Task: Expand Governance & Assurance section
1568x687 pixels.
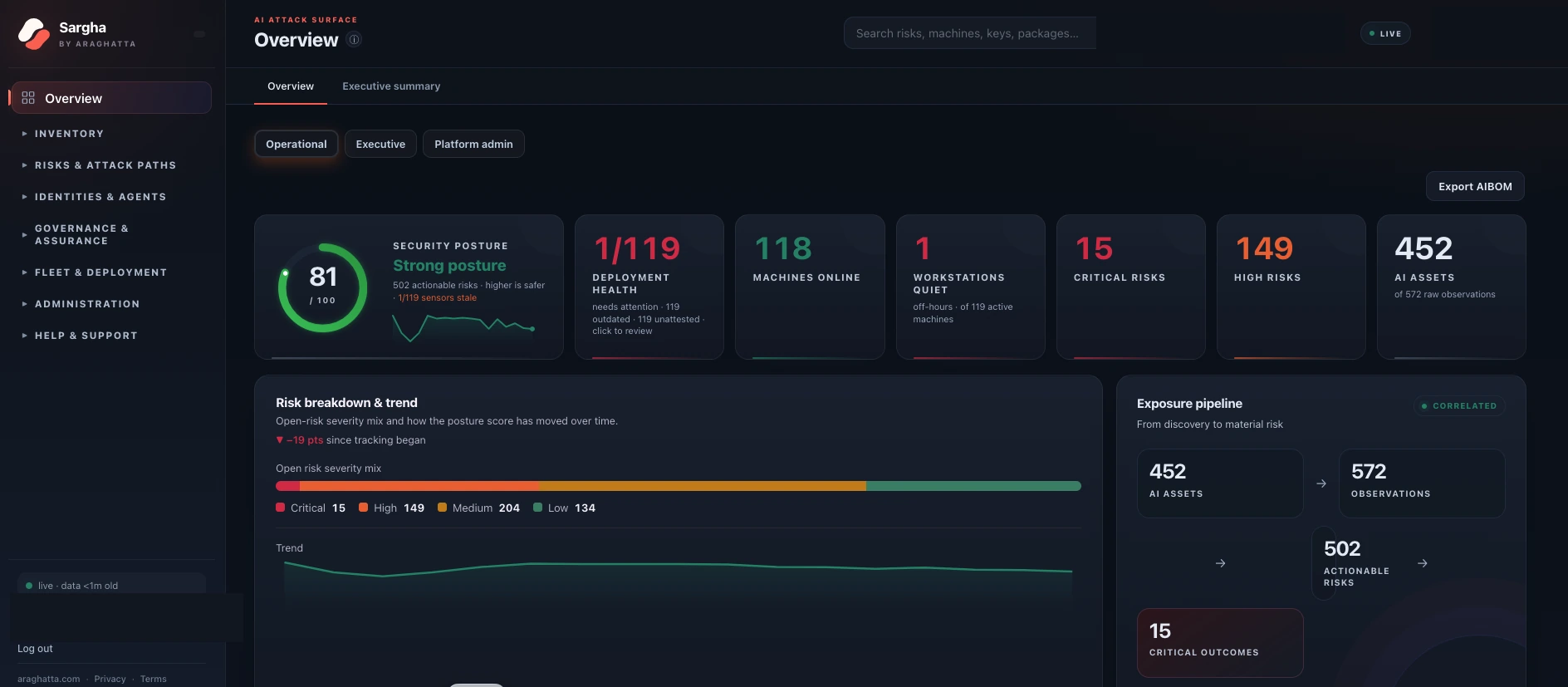Action: (x=111, y=234)
